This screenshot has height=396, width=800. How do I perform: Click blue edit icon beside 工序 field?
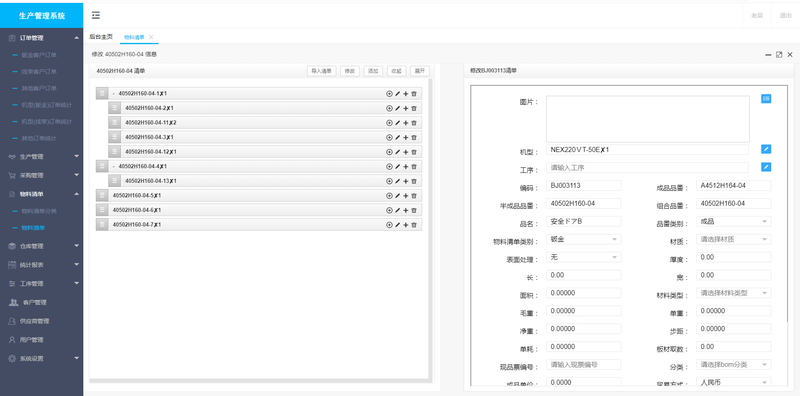(766, 167)
